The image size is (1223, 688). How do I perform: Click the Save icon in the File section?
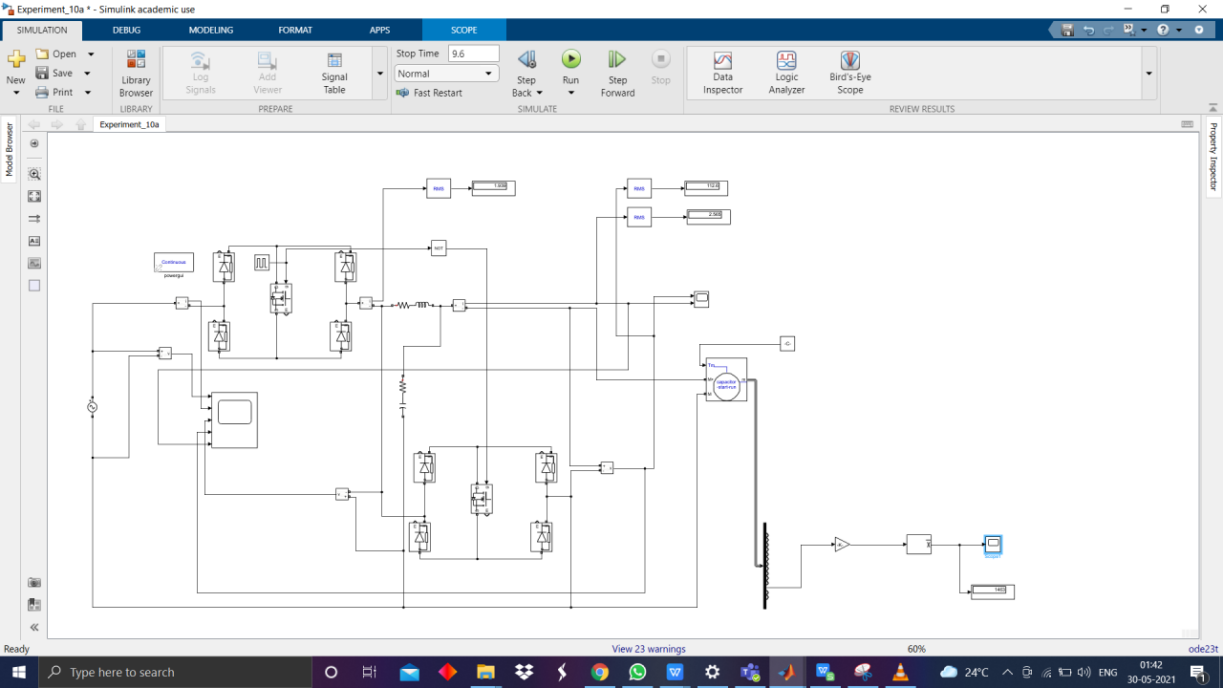(x=42, y=73)
